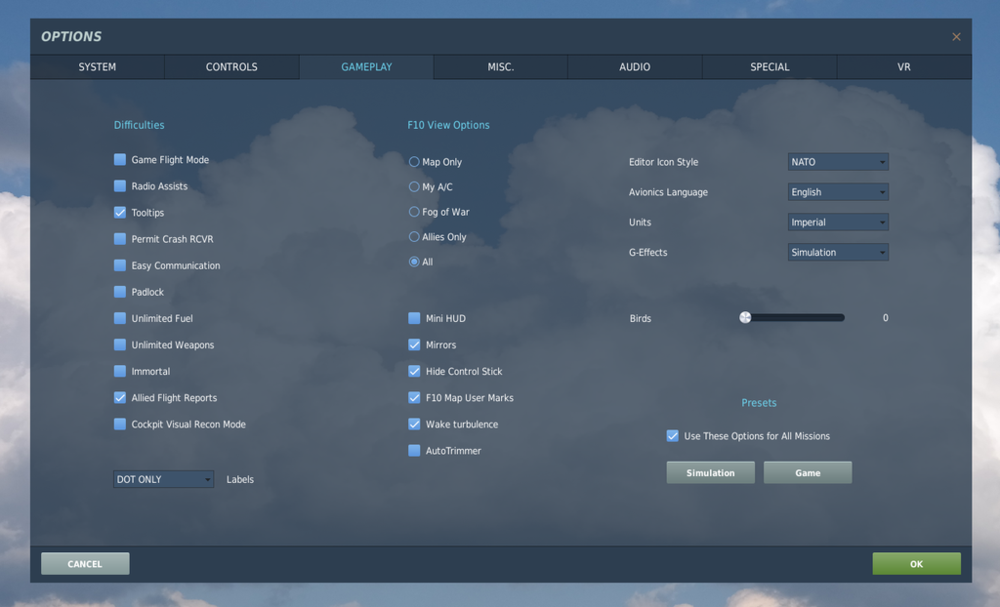Toggle Hide Control Stick checkbox
1000x607 pixels.
(x=415, y=371)
